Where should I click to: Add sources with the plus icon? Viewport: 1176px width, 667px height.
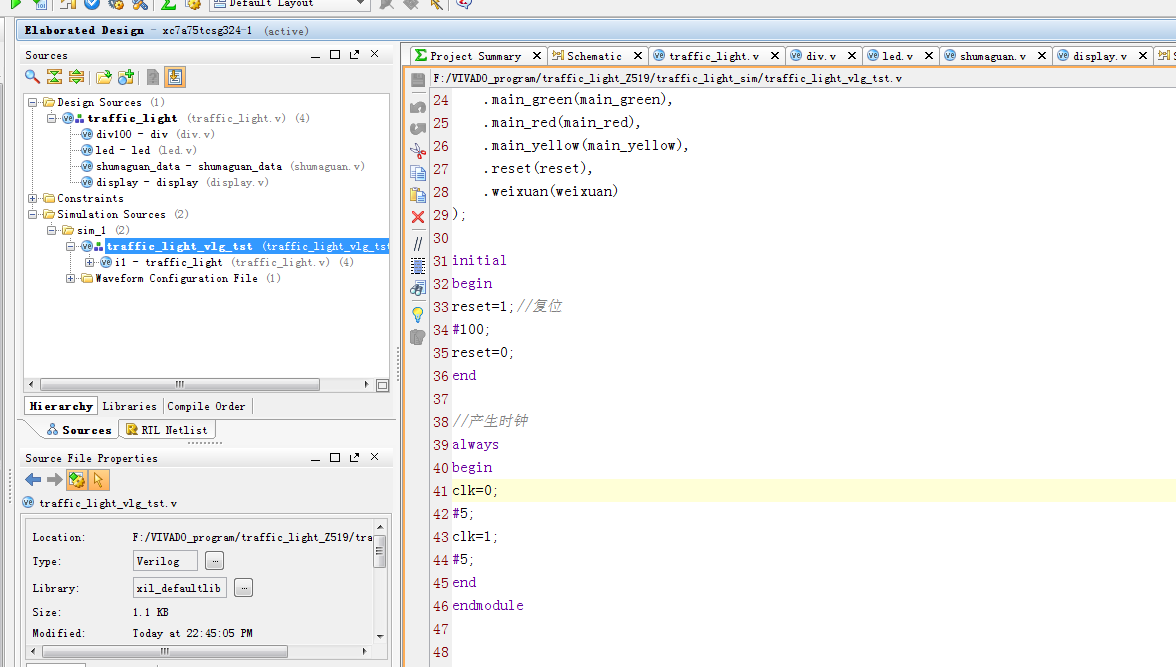pyautogui.click(x=126, y=77)
